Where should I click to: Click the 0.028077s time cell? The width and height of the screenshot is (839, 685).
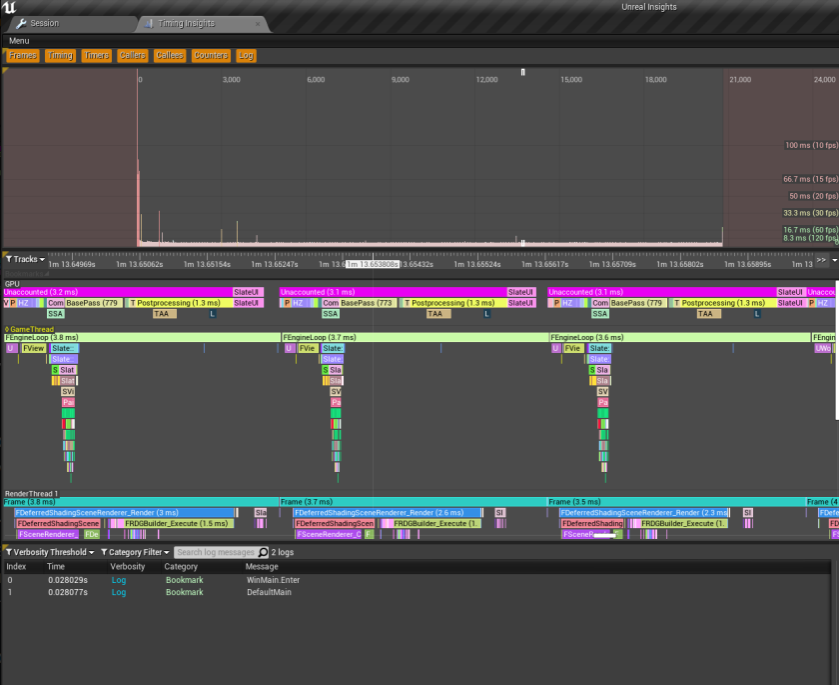point(68,592)
